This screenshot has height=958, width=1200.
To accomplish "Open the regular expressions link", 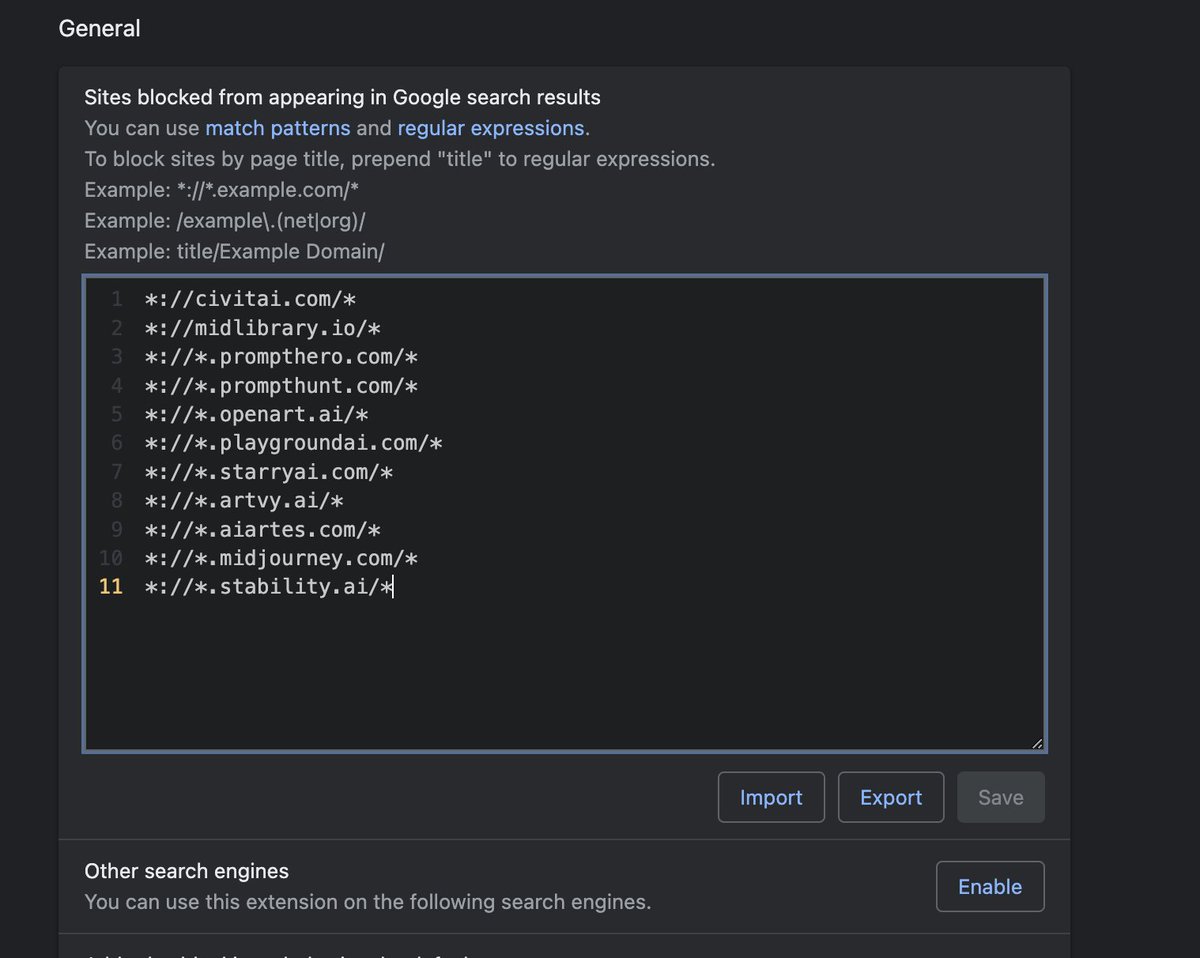I will (x=491, y=128).
